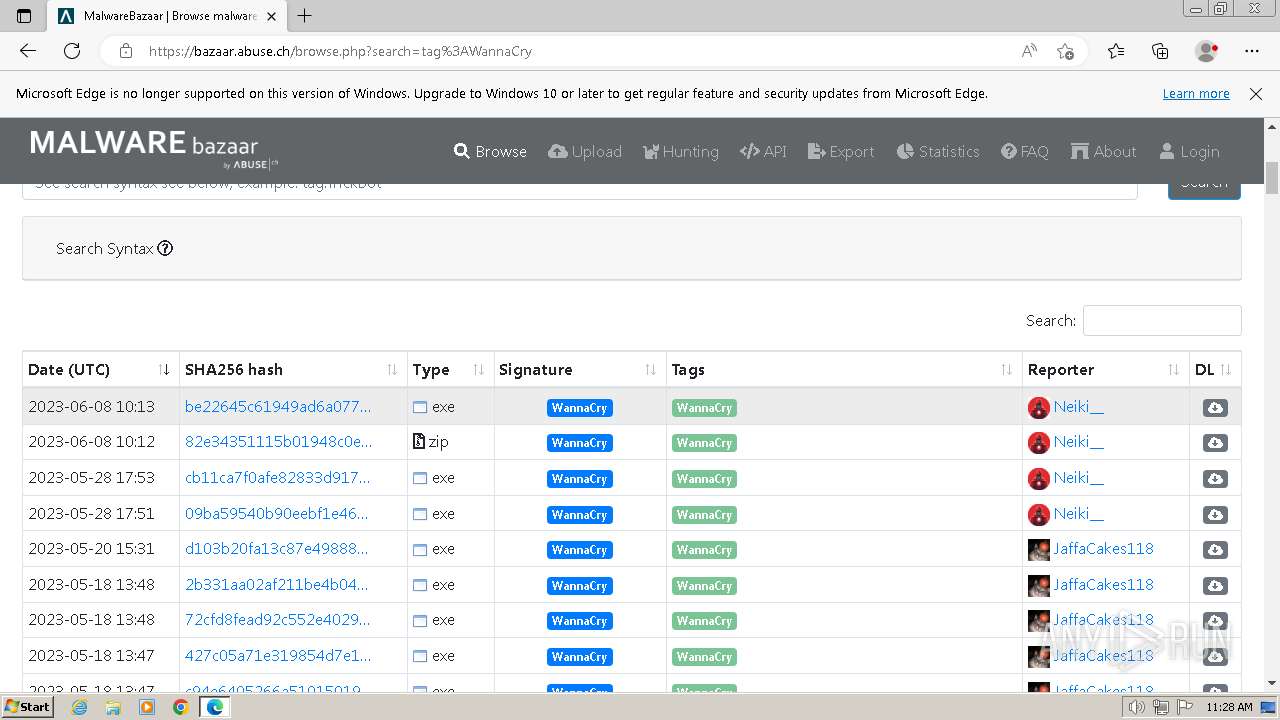Open About in navigation menu
The width and height of the screenshot is (1280, 720).
coord(1104,151)
